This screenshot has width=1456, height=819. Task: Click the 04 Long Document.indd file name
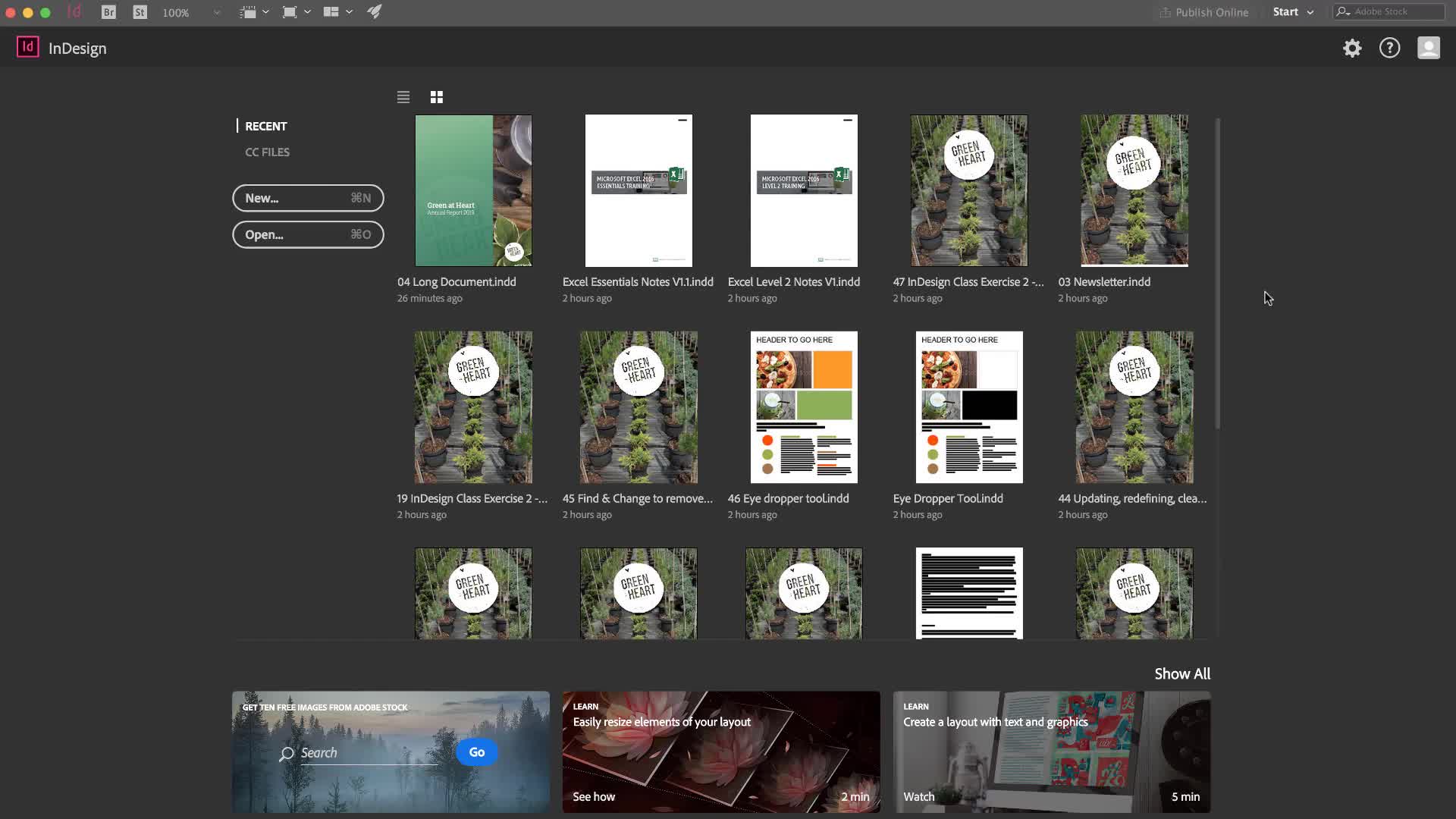(x=457, y=281)
